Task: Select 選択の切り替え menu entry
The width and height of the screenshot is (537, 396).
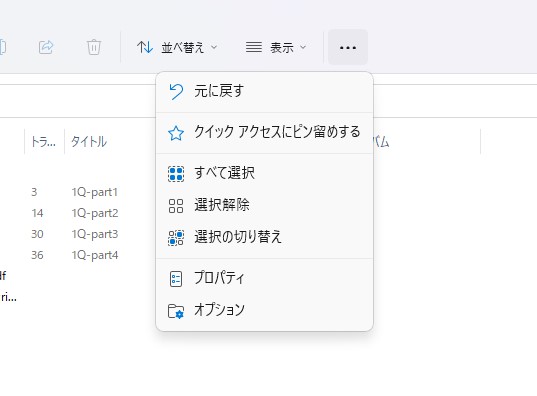Action: point(264,237)
